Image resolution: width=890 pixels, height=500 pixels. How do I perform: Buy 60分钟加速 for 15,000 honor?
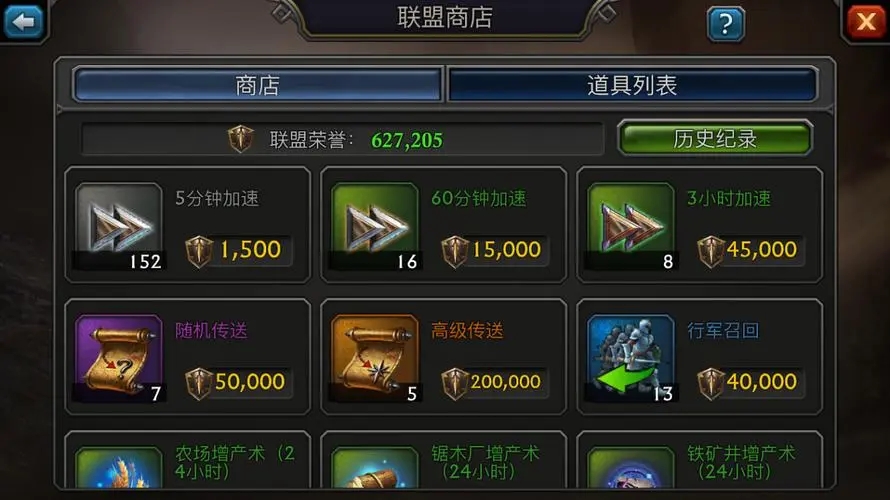[494, 251]
